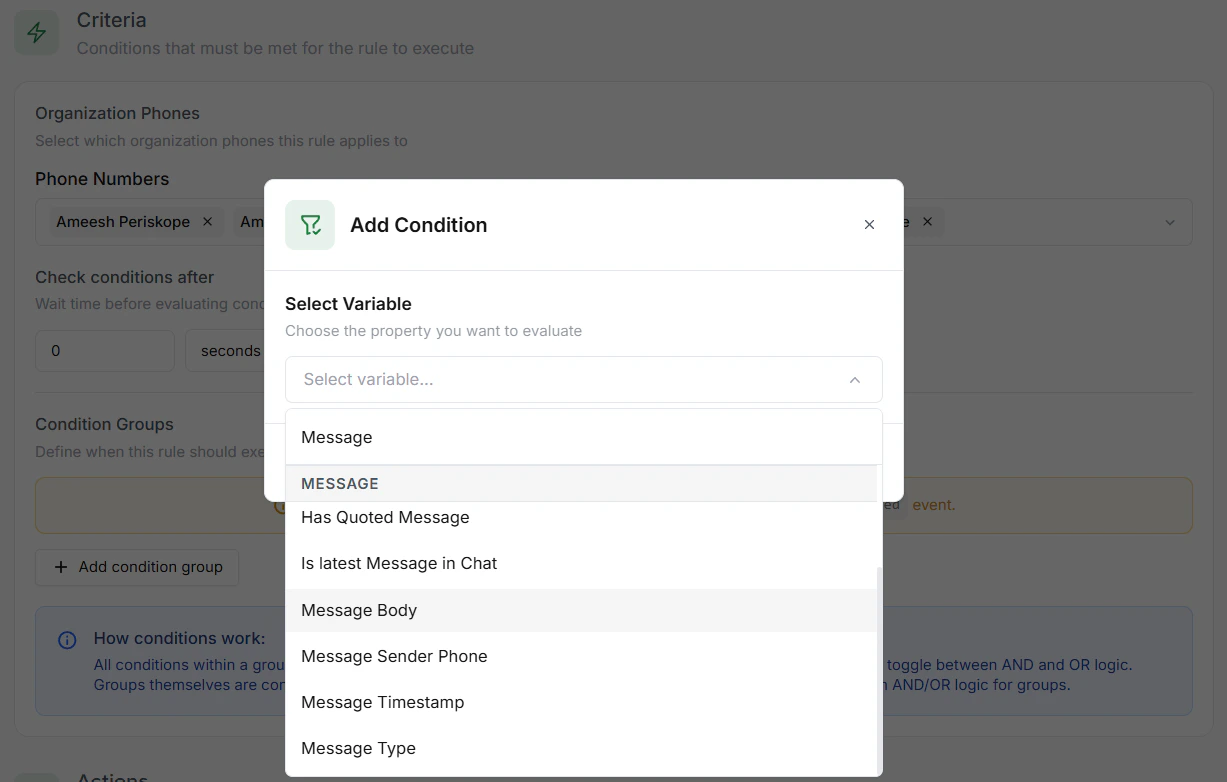
Task: Click the Add Condition filter icon
Action: [310, 225]
